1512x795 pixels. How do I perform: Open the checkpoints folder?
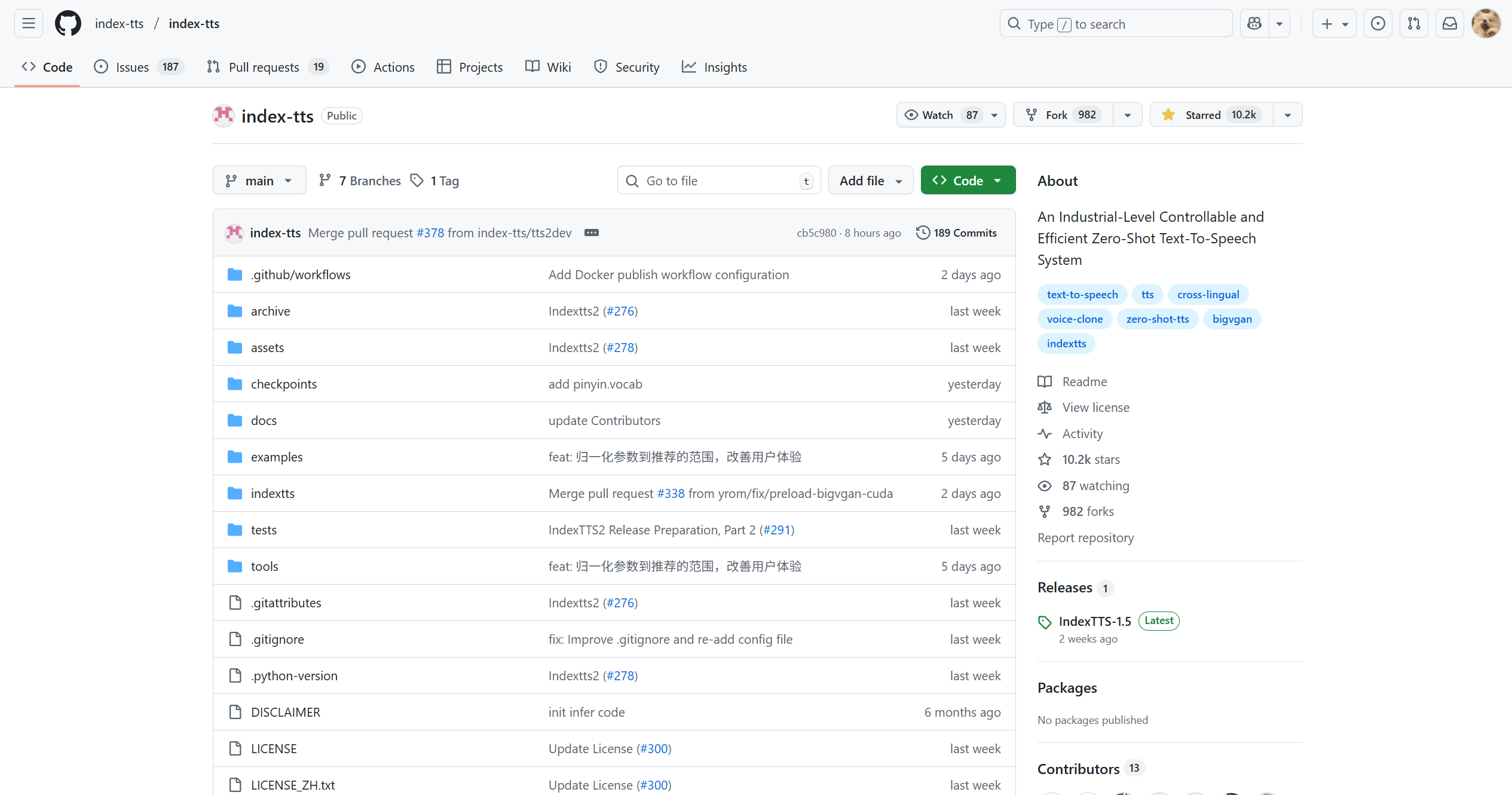(283, 384)
